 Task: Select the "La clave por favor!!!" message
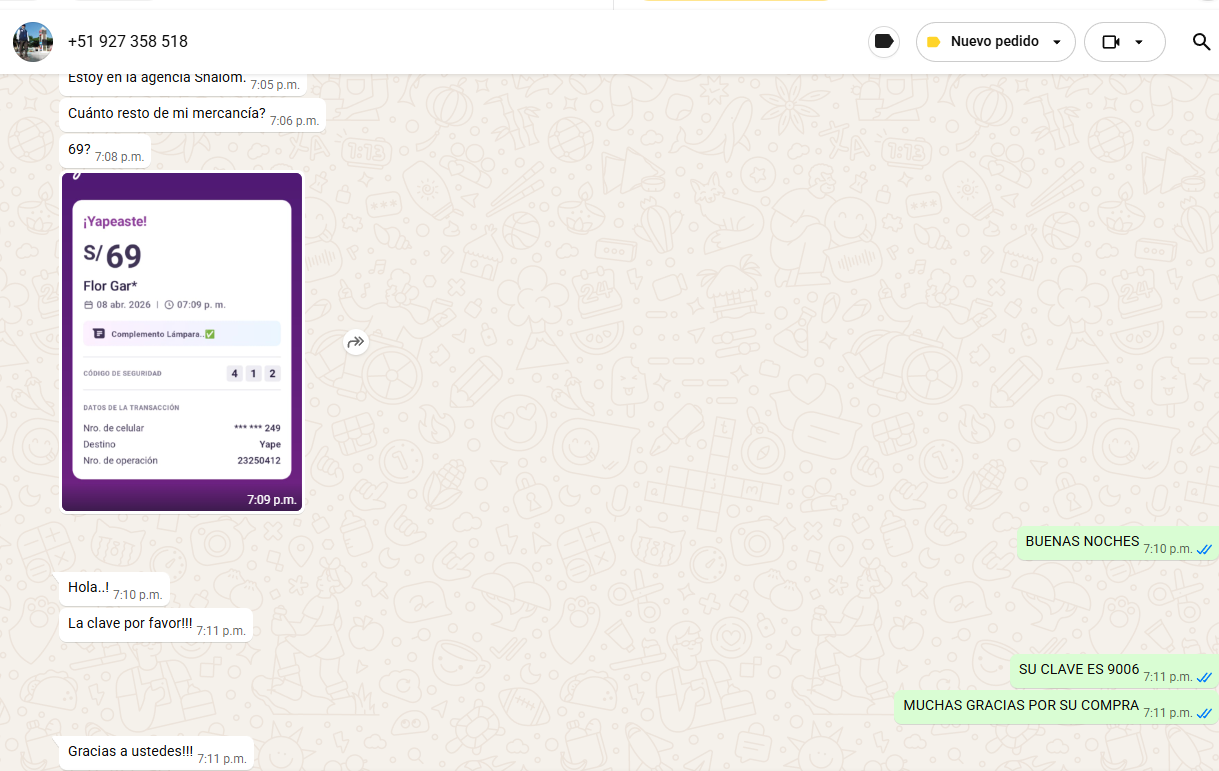(130, 624)
